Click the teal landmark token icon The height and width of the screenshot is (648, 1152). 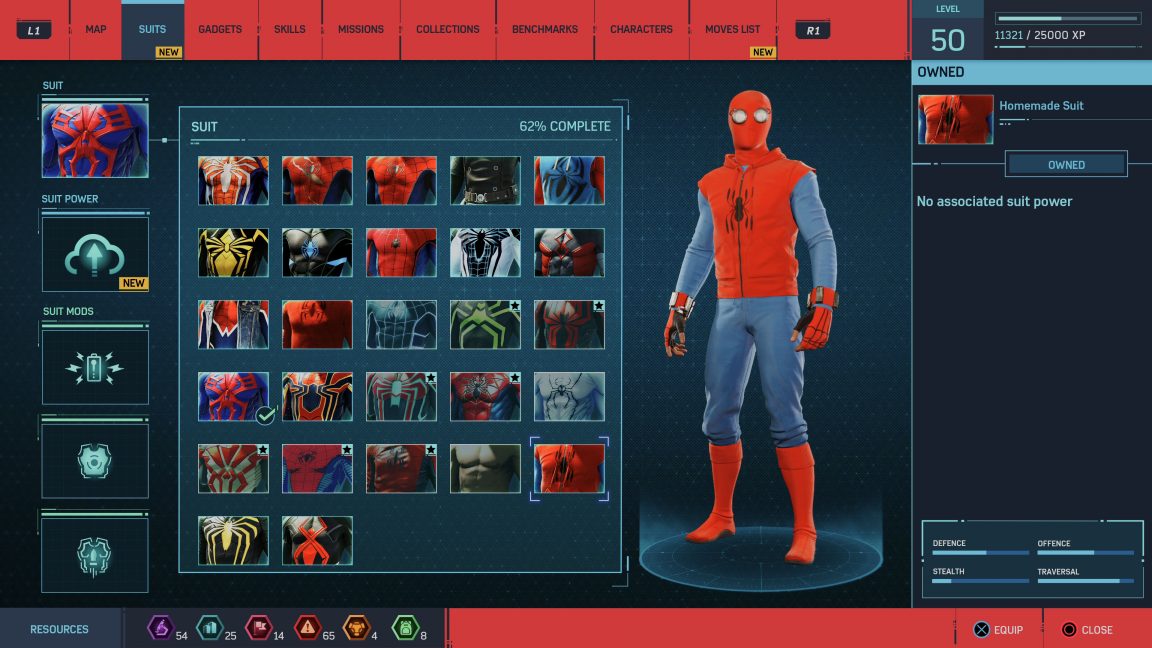pos(209,627)
